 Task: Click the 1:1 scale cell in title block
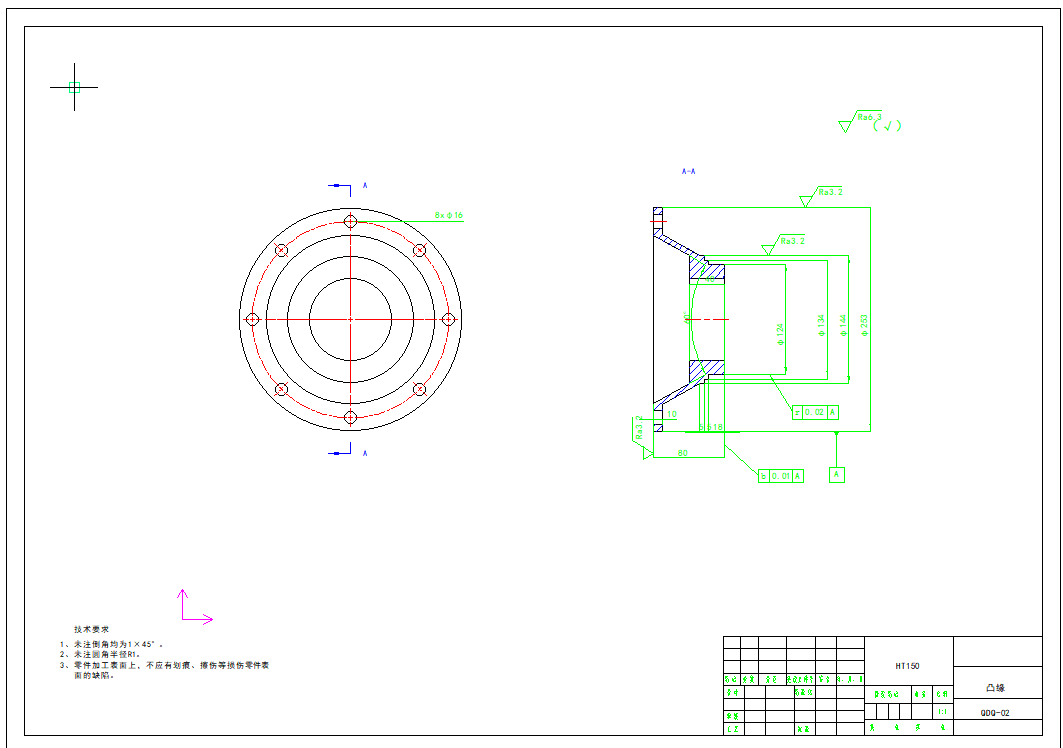pyautogui.click(x=942, y=712)
